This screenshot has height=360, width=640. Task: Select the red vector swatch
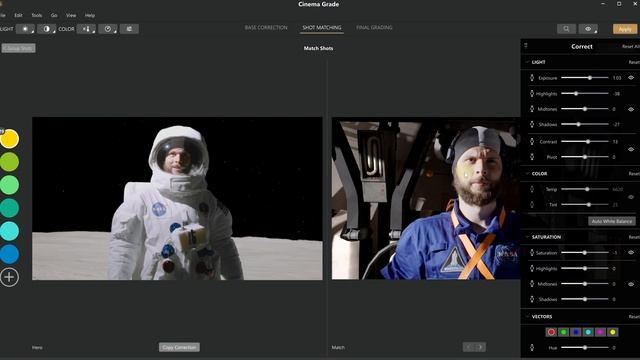[x=551, y=332]
